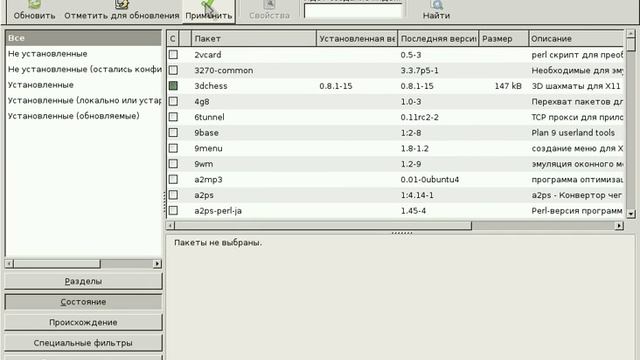This screenshot has height=360, width=640.
Task: Toggle the status checkbox for 6tunnel
Action: 173,117
